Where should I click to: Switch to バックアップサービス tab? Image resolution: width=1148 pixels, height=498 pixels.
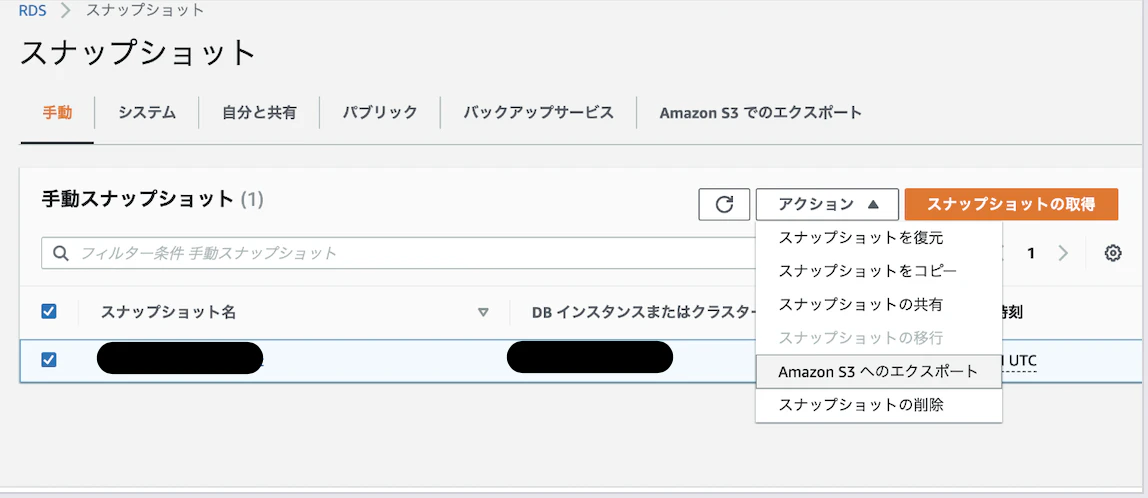[x=538, y=113]
